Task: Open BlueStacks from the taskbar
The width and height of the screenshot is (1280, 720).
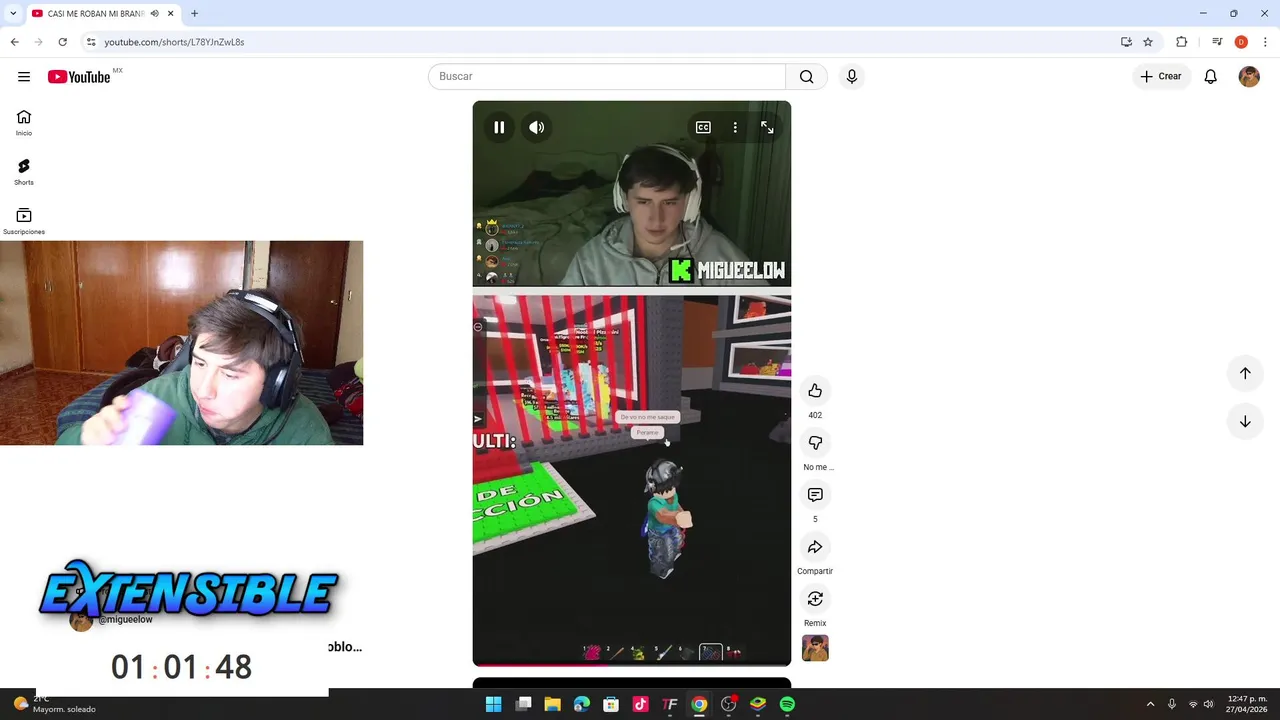Action: (x=758, y=704)
